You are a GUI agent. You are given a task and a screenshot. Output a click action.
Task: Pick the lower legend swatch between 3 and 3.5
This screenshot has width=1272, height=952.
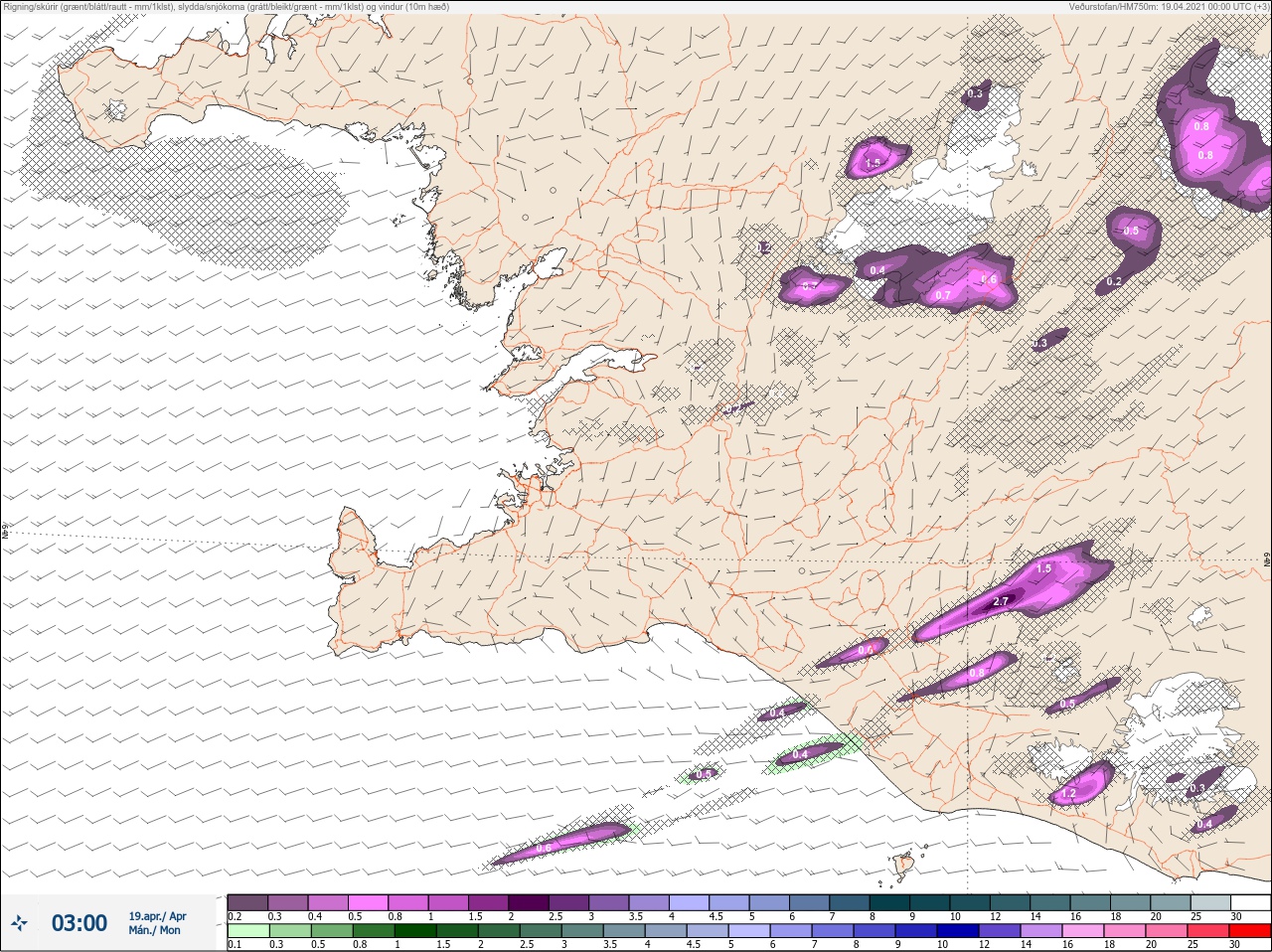tap(582, 931)
